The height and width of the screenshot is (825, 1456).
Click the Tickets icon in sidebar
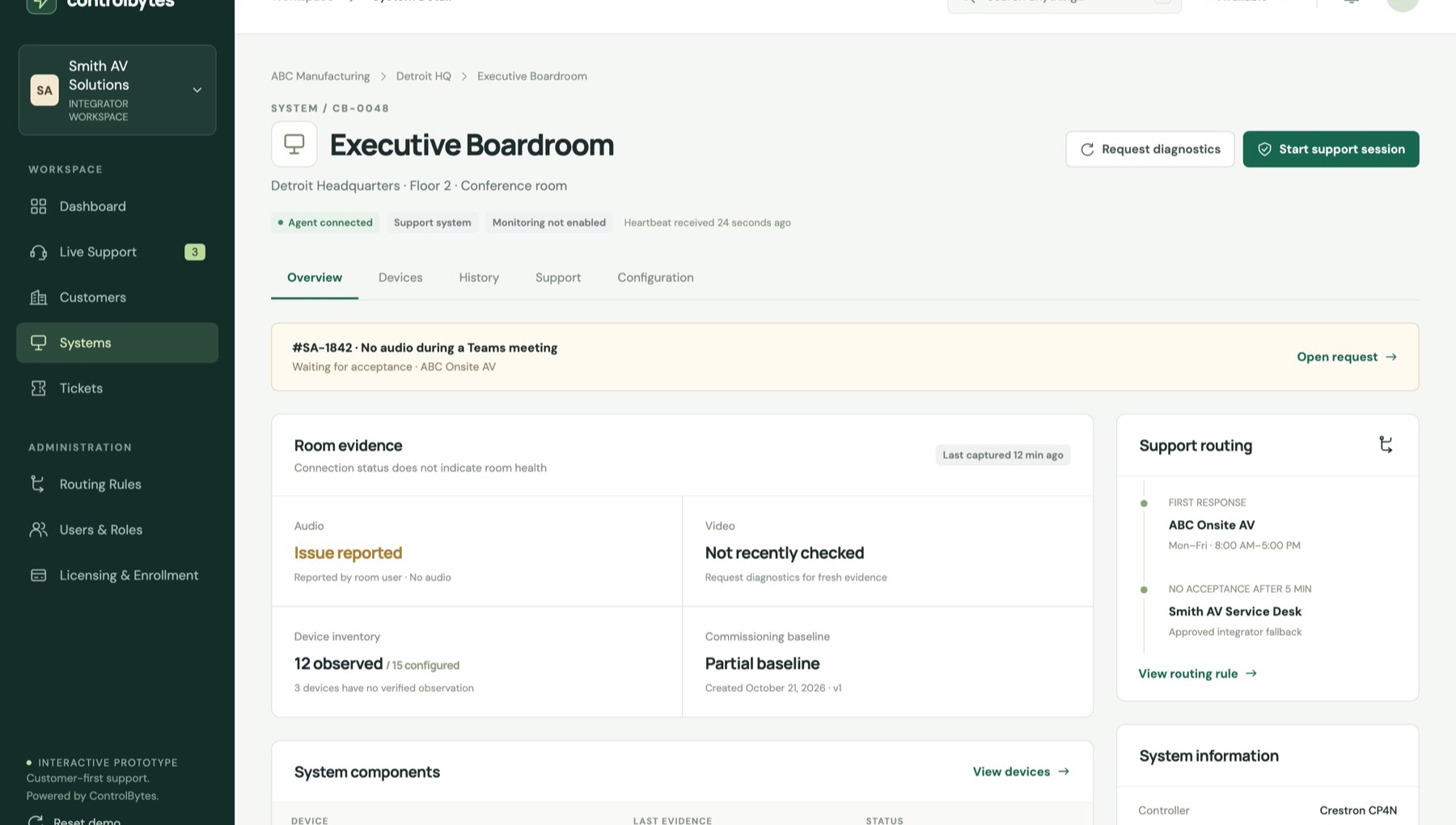pos(38,388)
